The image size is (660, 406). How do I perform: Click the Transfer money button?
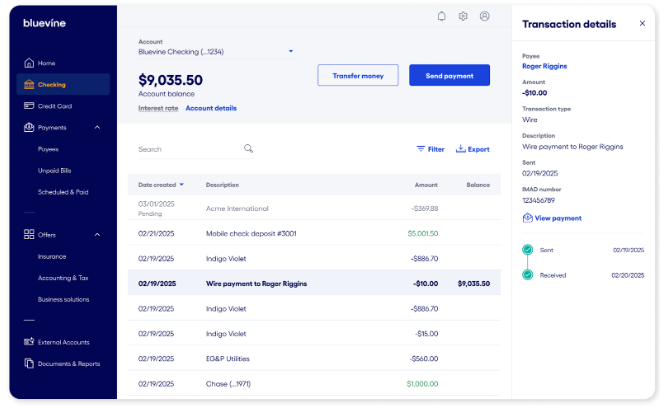point(358,75)
